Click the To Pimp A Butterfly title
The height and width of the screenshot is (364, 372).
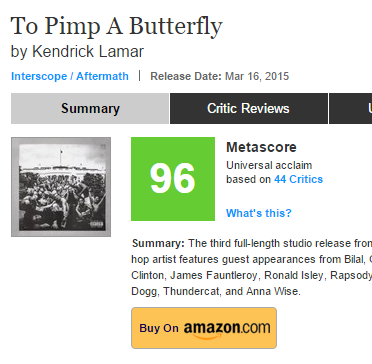(117, 26)
